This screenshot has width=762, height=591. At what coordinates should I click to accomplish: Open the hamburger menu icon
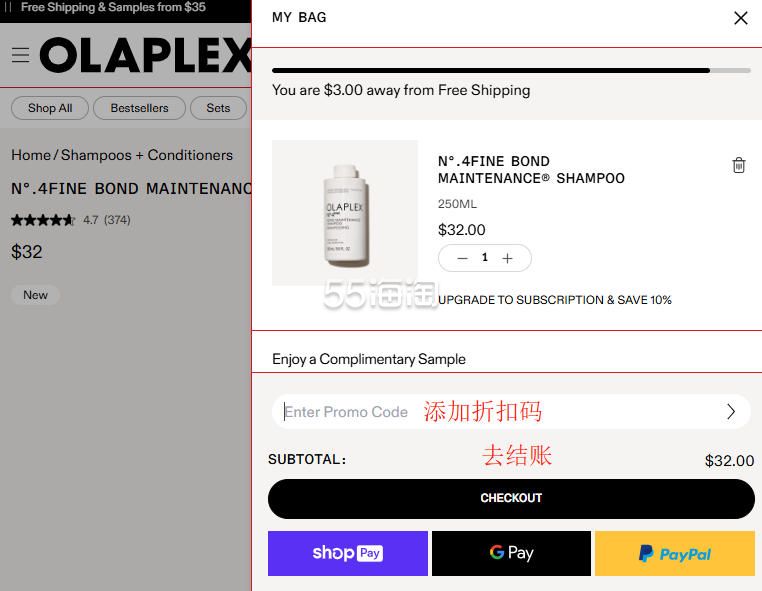click(20, 55)
